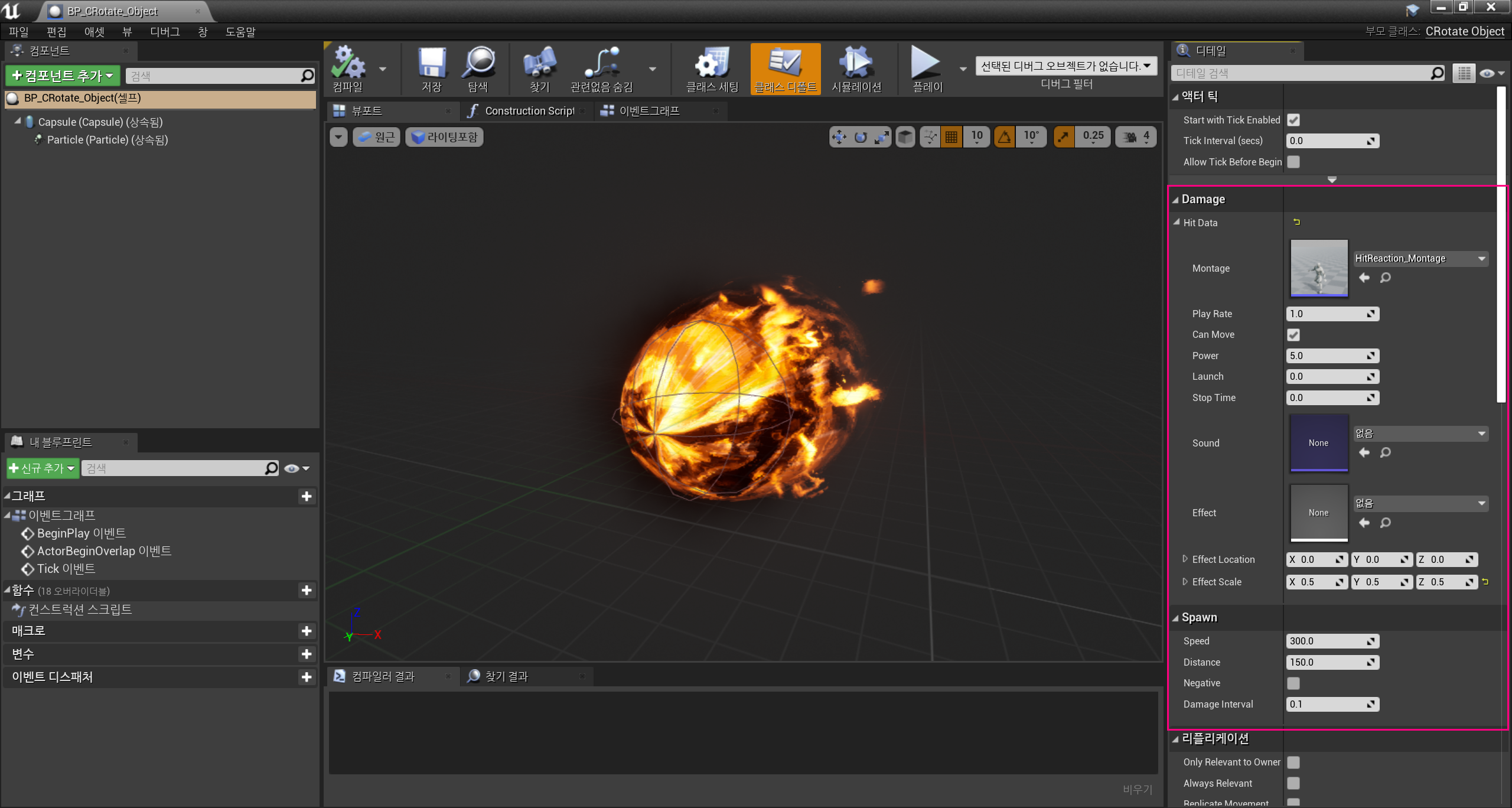The width and height of the screenshot is (1512, 808).
Task: Toggle Start with Tick Enabled checkbox
Action: click(1293, 120)
